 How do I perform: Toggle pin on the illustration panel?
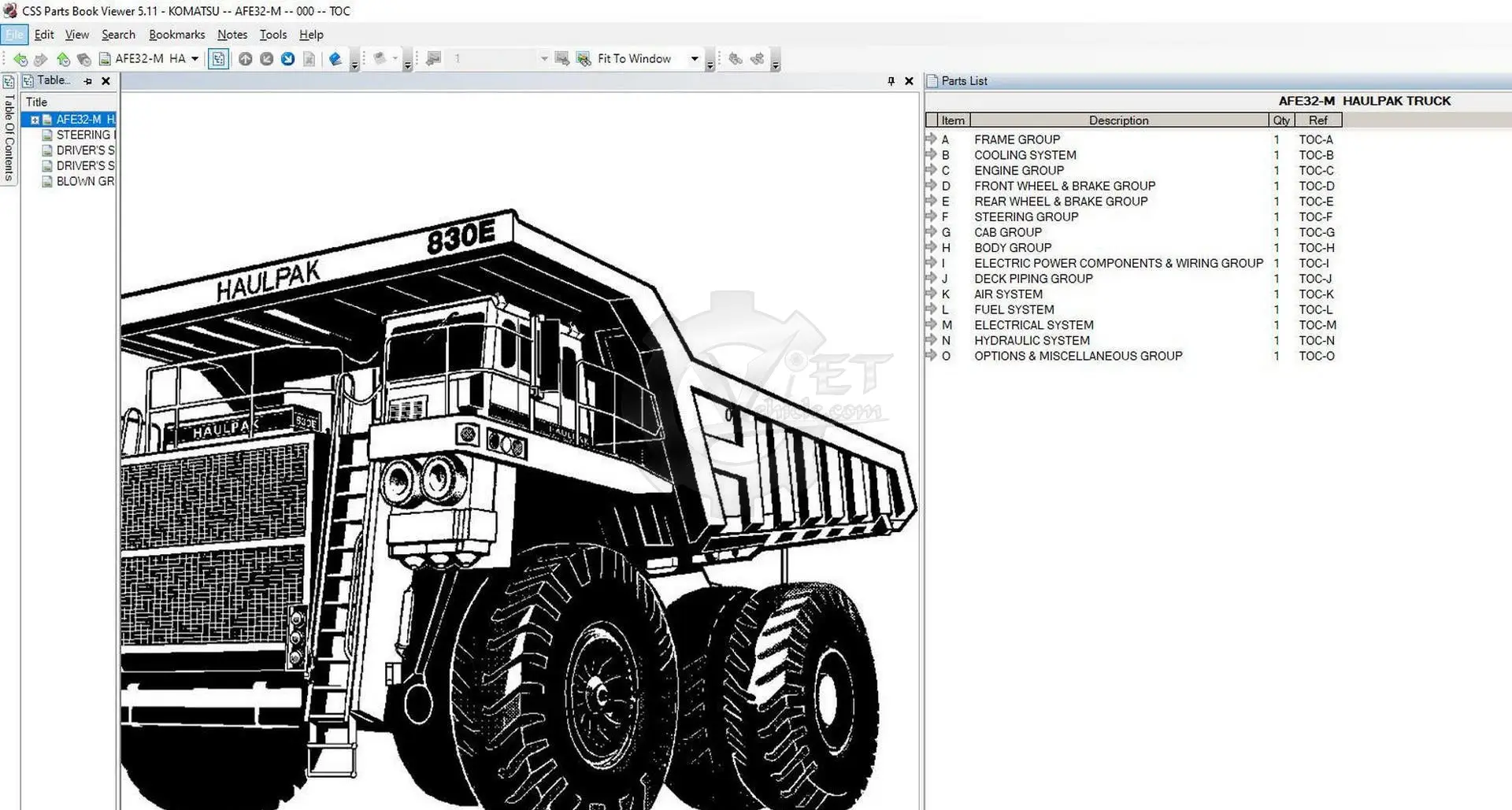tap(891, 81)
